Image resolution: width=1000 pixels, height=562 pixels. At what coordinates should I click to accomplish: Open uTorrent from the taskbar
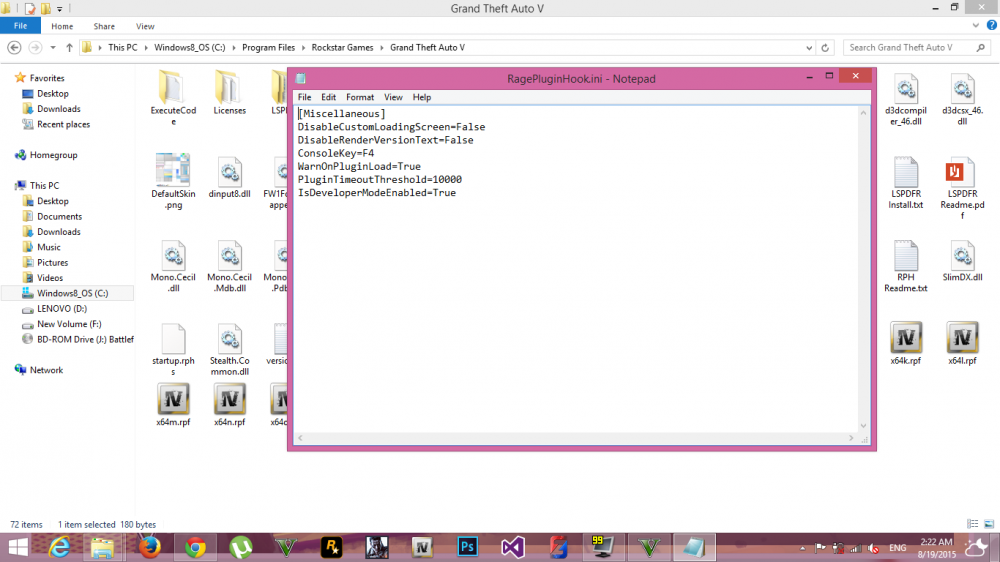(240, 547)
